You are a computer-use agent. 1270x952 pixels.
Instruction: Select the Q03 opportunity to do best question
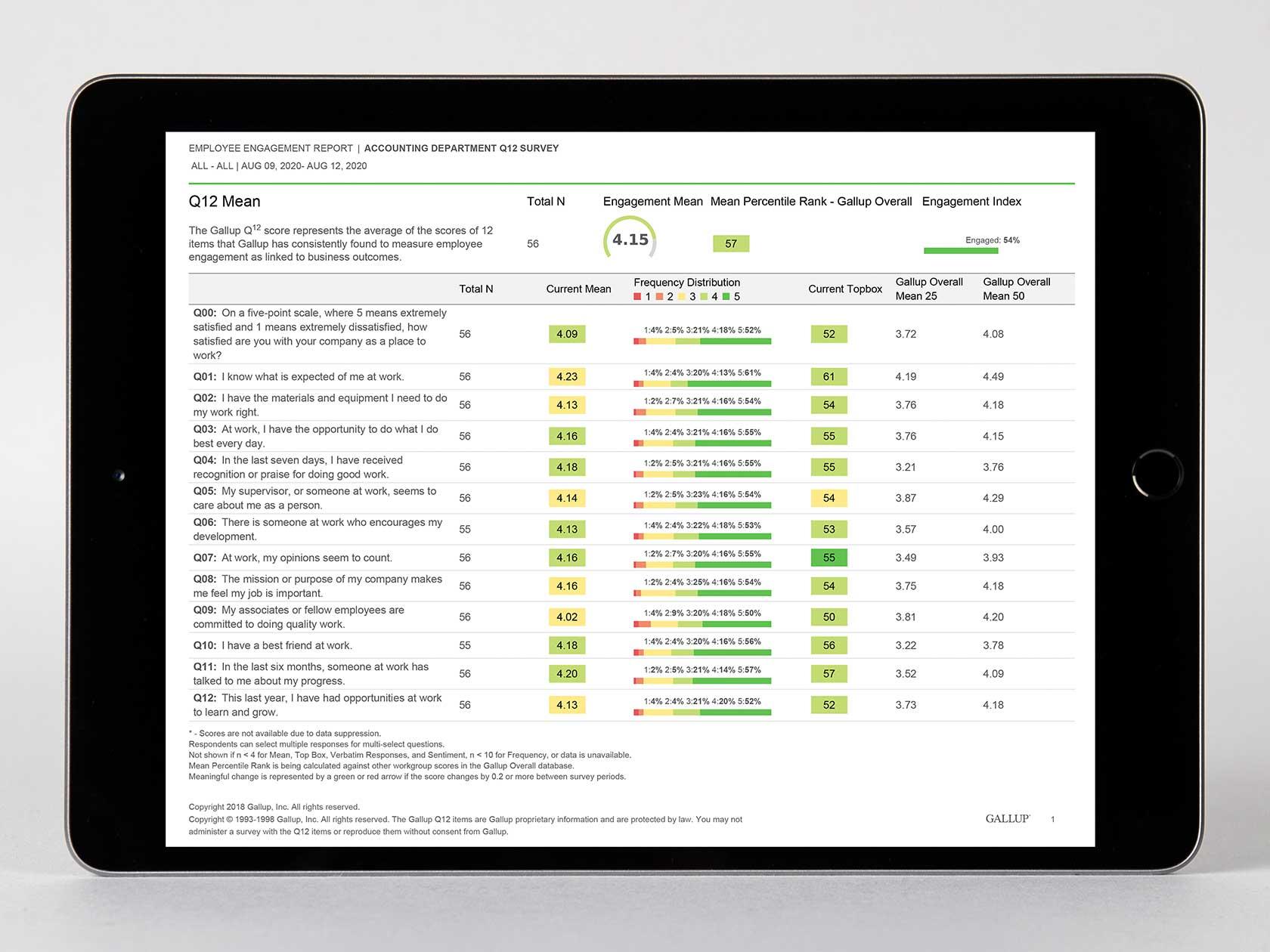315,436
